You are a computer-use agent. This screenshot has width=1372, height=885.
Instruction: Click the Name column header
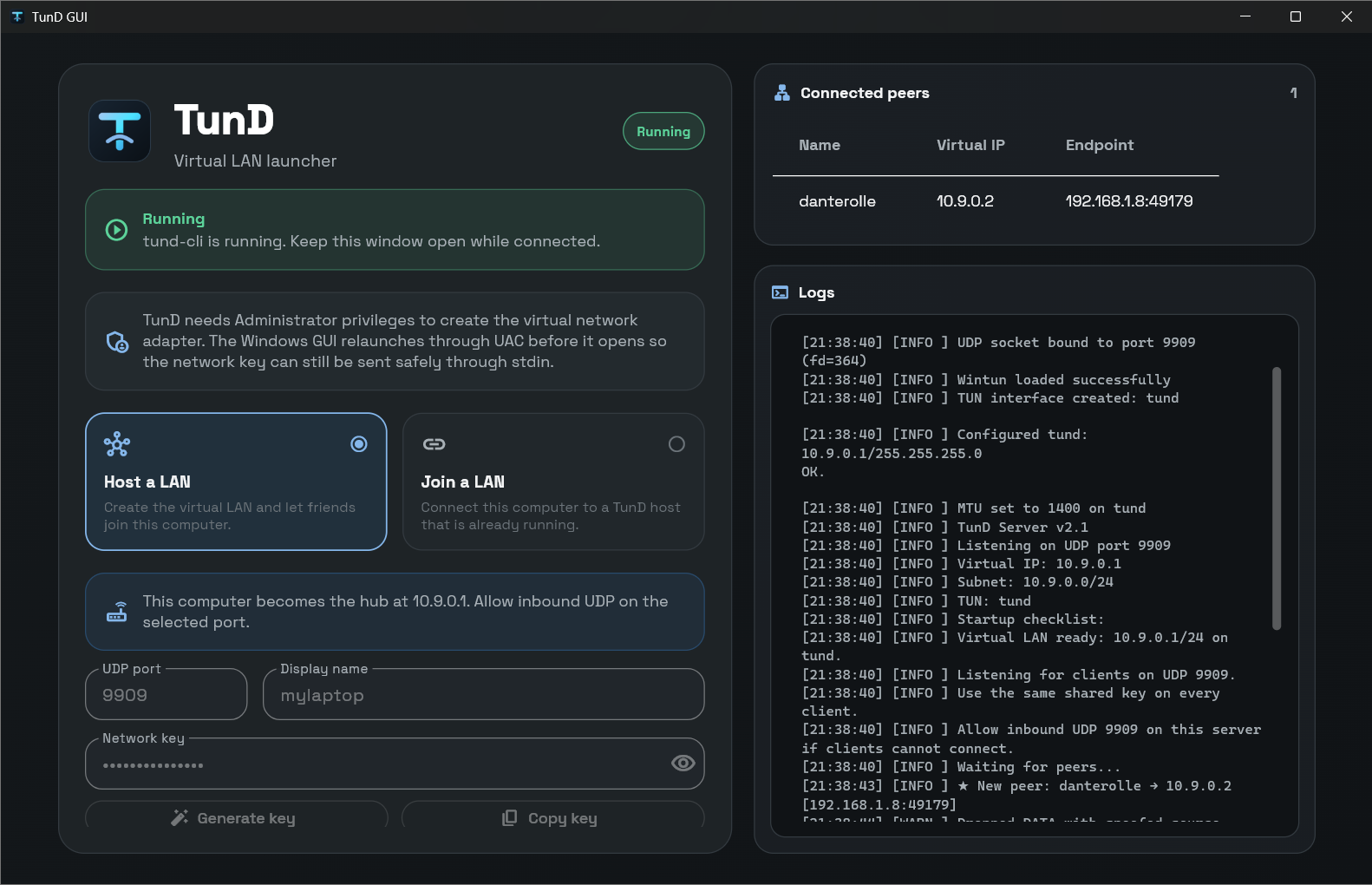click(x=820, y=145)
